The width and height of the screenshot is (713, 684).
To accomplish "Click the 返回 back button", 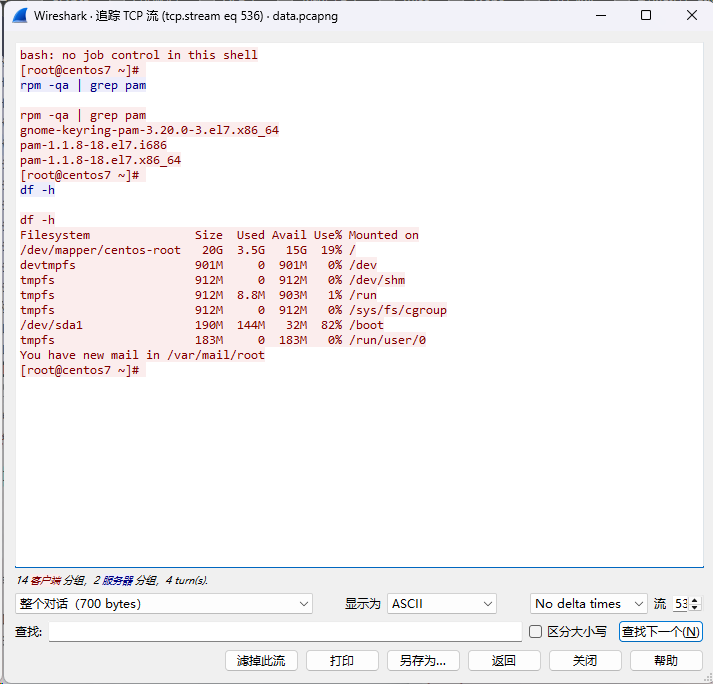I will [x=504, y=661].
